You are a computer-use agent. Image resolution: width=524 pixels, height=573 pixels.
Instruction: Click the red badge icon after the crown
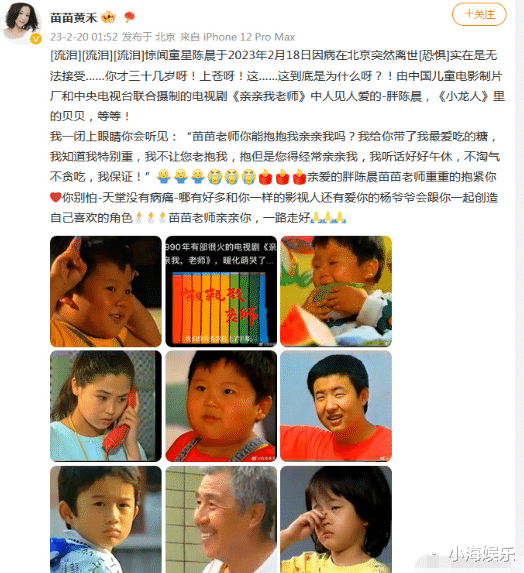coord(129,17)
